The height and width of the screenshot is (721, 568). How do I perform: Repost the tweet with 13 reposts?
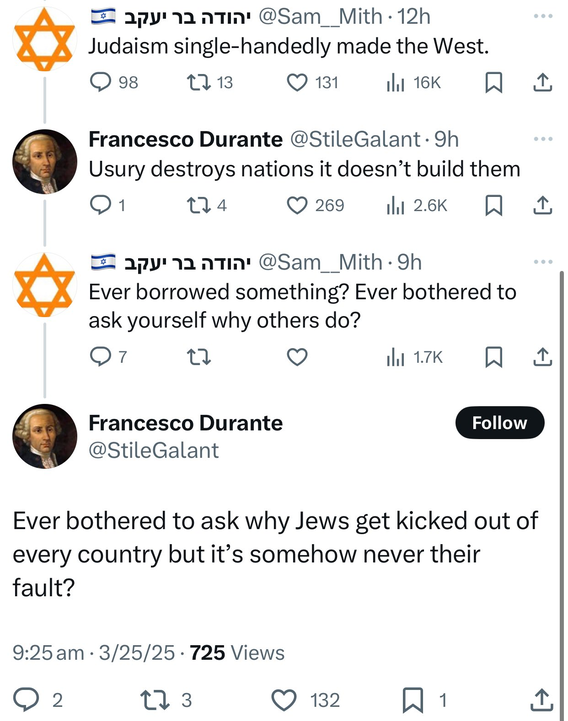pyautogui.click(x=210, y=82)
